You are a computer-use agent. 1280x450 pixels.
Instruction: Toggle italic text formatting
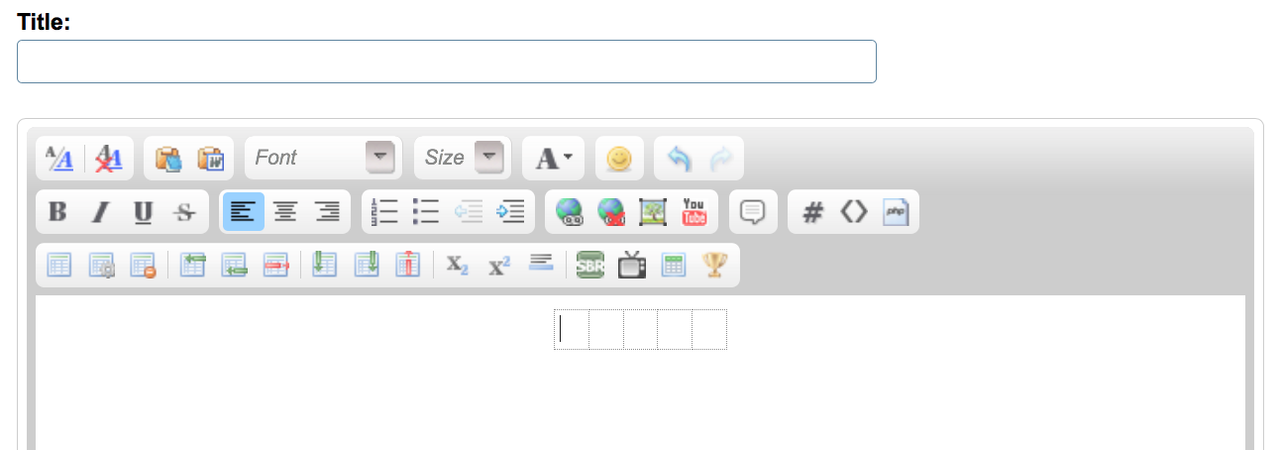pos(100,212)
